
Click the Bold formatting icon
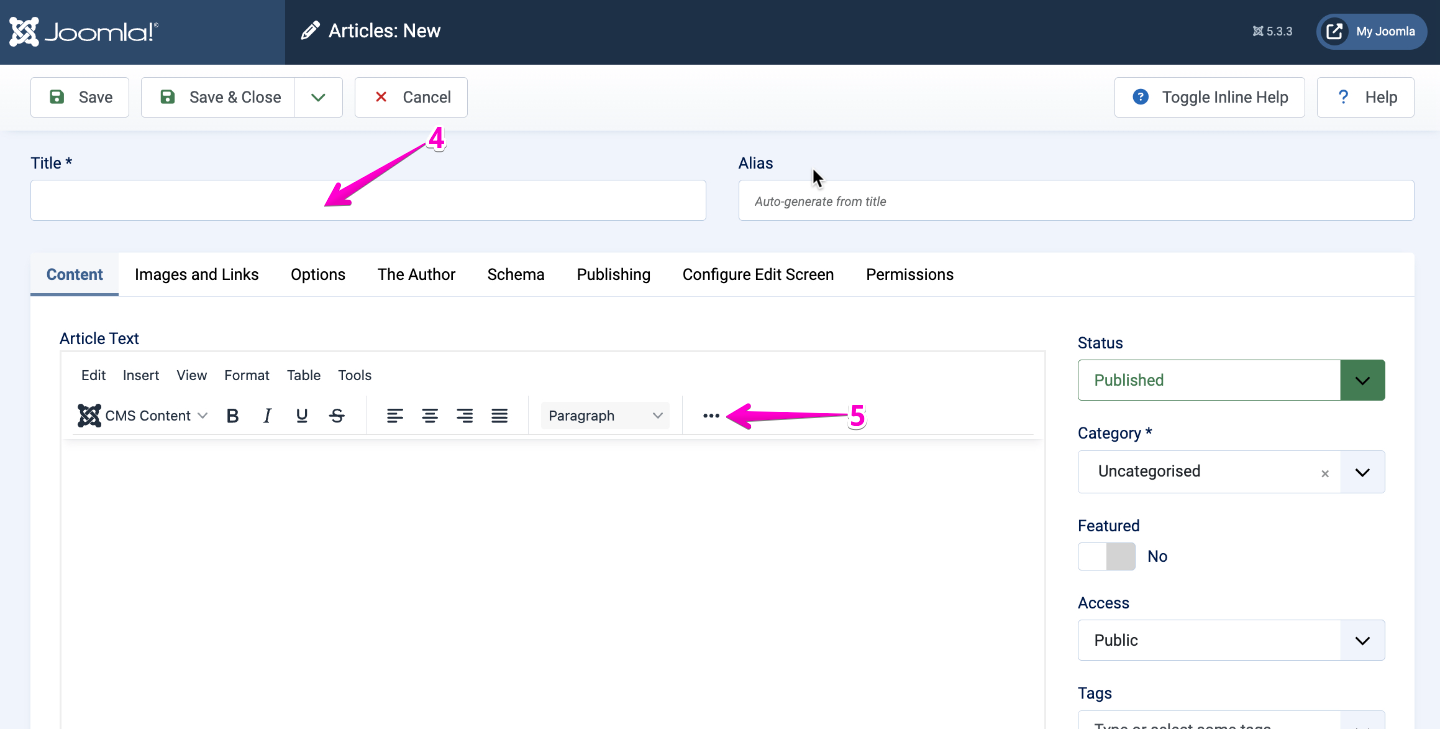click(233, 416)
